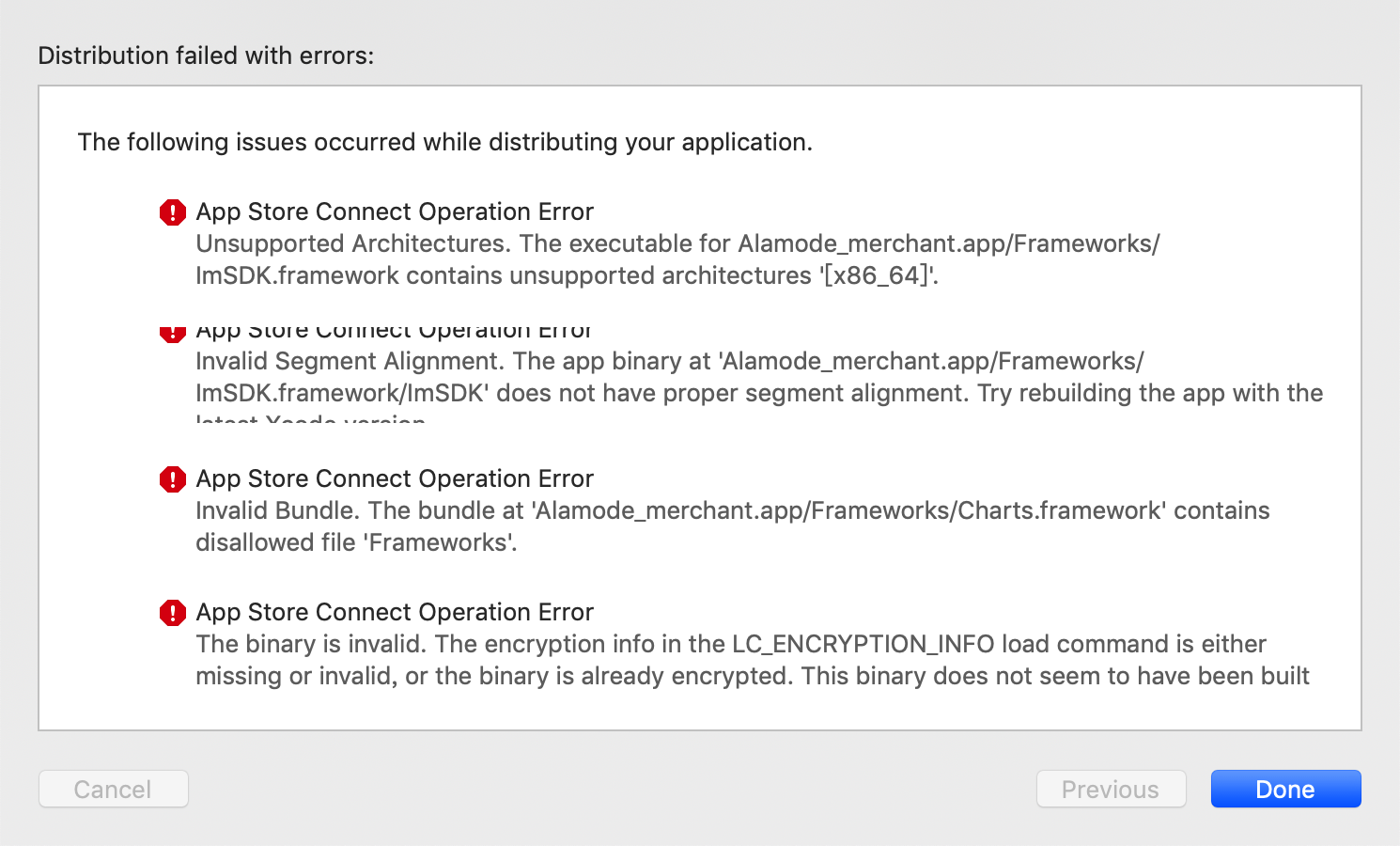Select the Unsupported Architectures error title text
This screenshot has height=846, width=1400.
pos(395,211)
